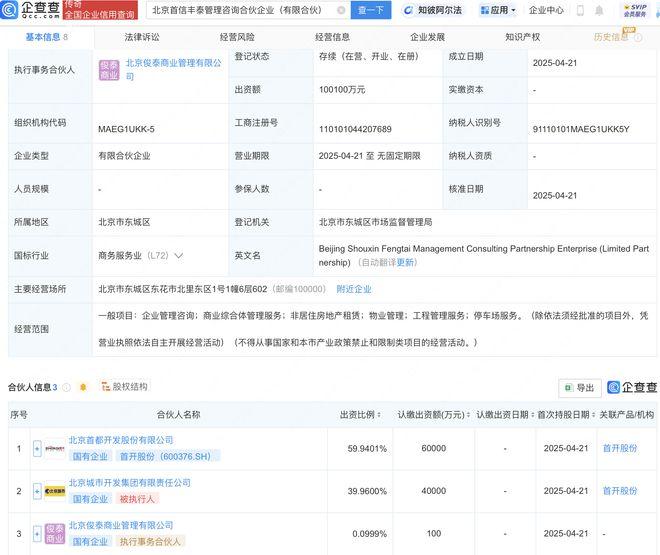Select the 100100万元 capital value
Viewport: 660px width, 555px height.
[x=342, y=90]
